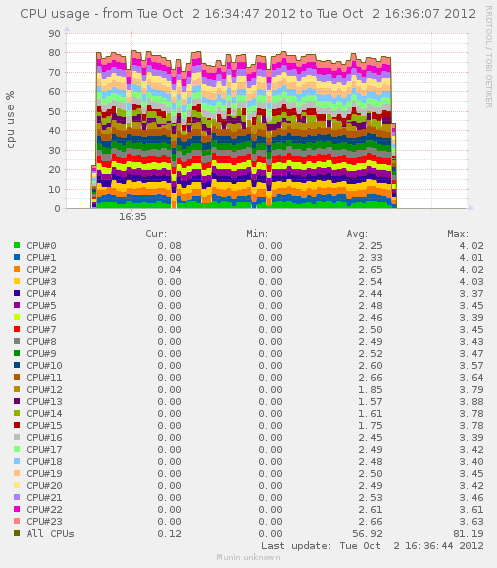Click the green CPU#0 legend swatch
497x568 pixels.
tap(17, 245)
